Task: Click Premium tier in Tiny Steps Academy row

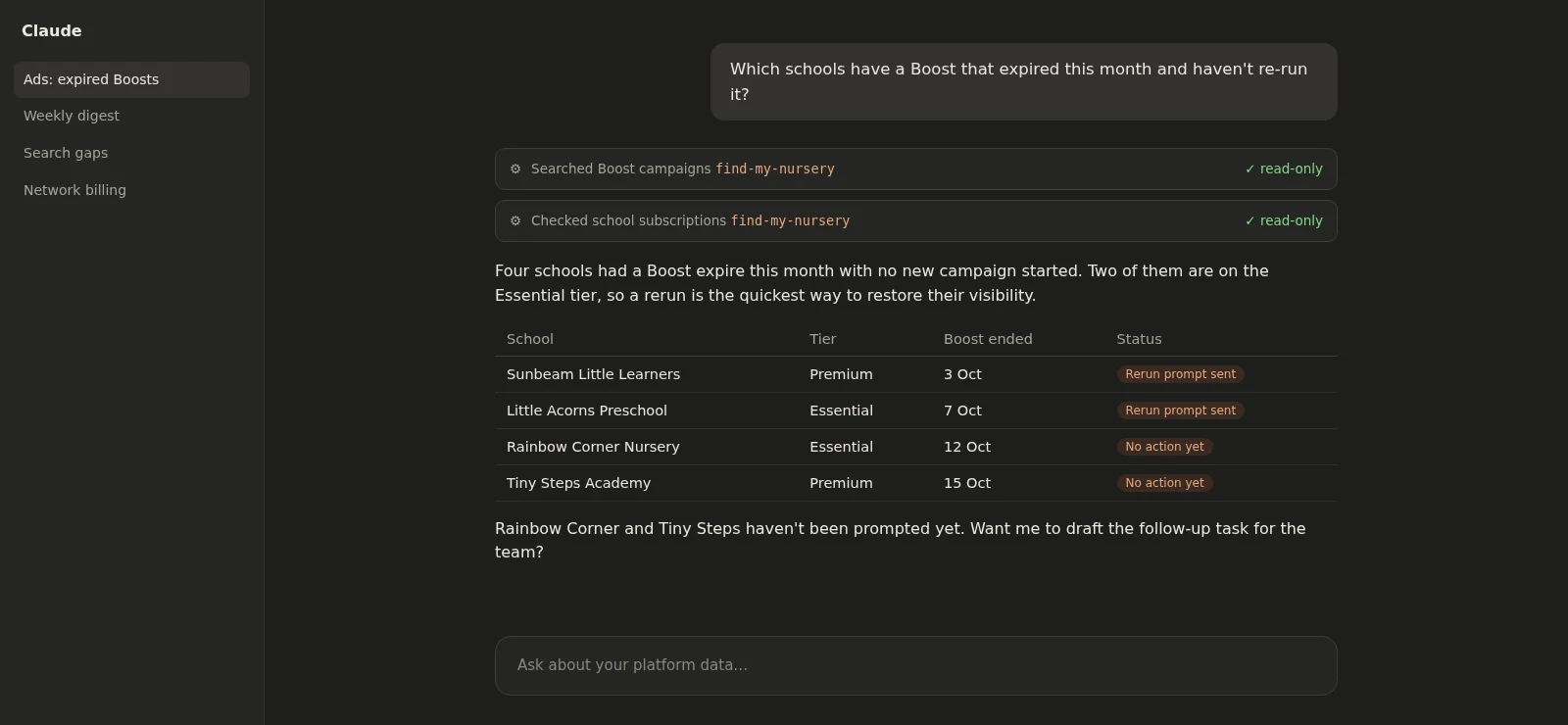Action: (841, 483)
